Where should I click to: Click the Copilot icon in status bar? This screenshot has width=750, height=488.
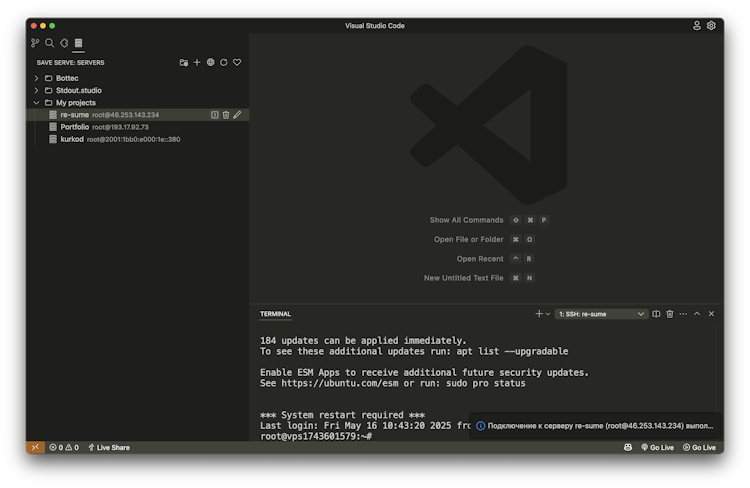click(628, 447)
